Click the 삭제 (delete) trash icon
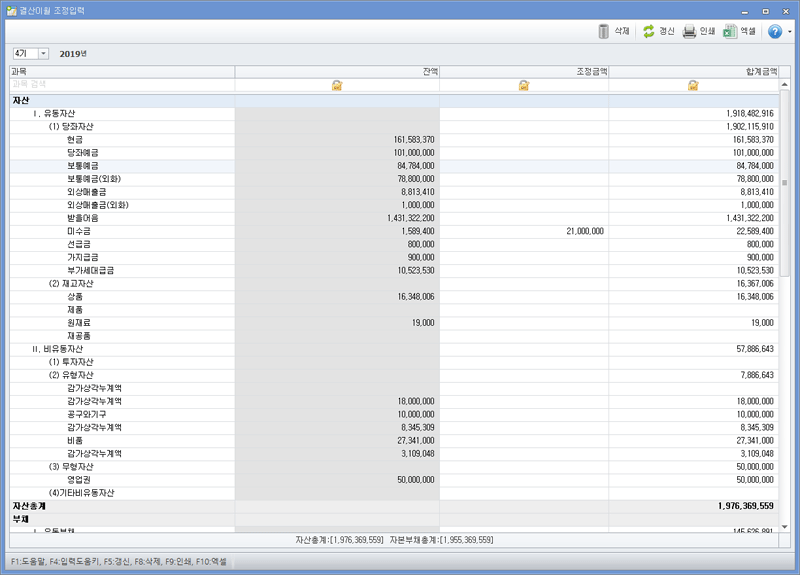This screenshot has width=800, height=575. tap(604, 31)
